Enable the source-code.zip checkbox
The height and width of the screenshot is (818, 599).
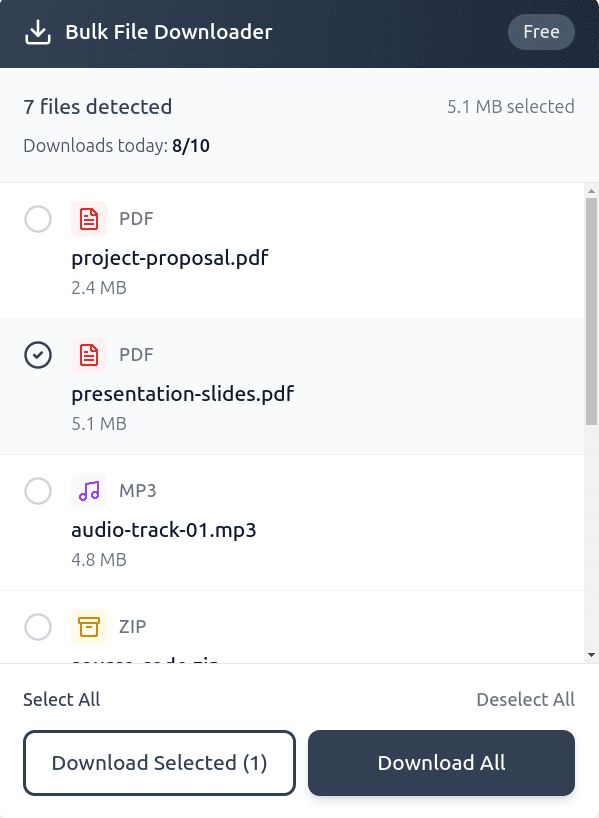(38, 627)
